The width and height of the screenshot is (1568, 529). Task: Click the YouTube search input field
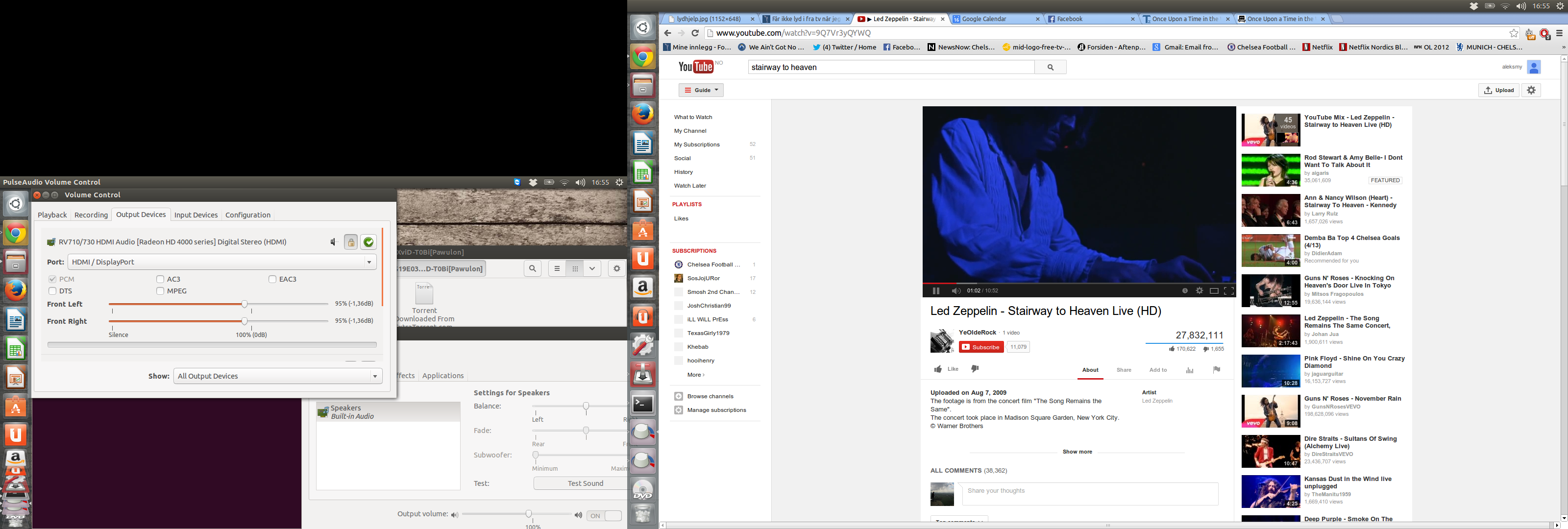891,67
